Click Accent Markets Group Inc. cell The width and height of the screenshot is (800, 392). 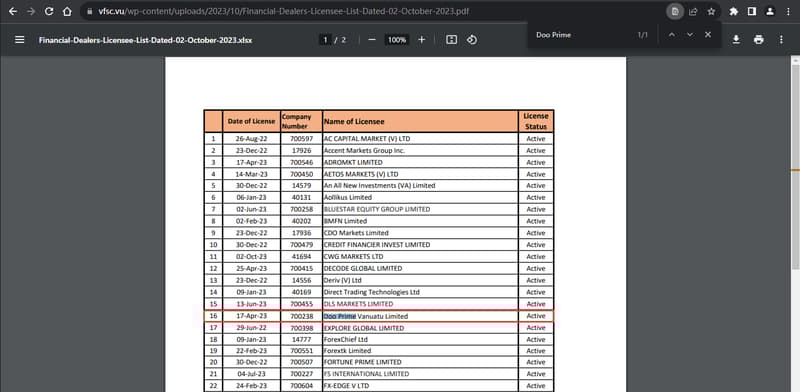pyautogui.click(x=420, y=151)
